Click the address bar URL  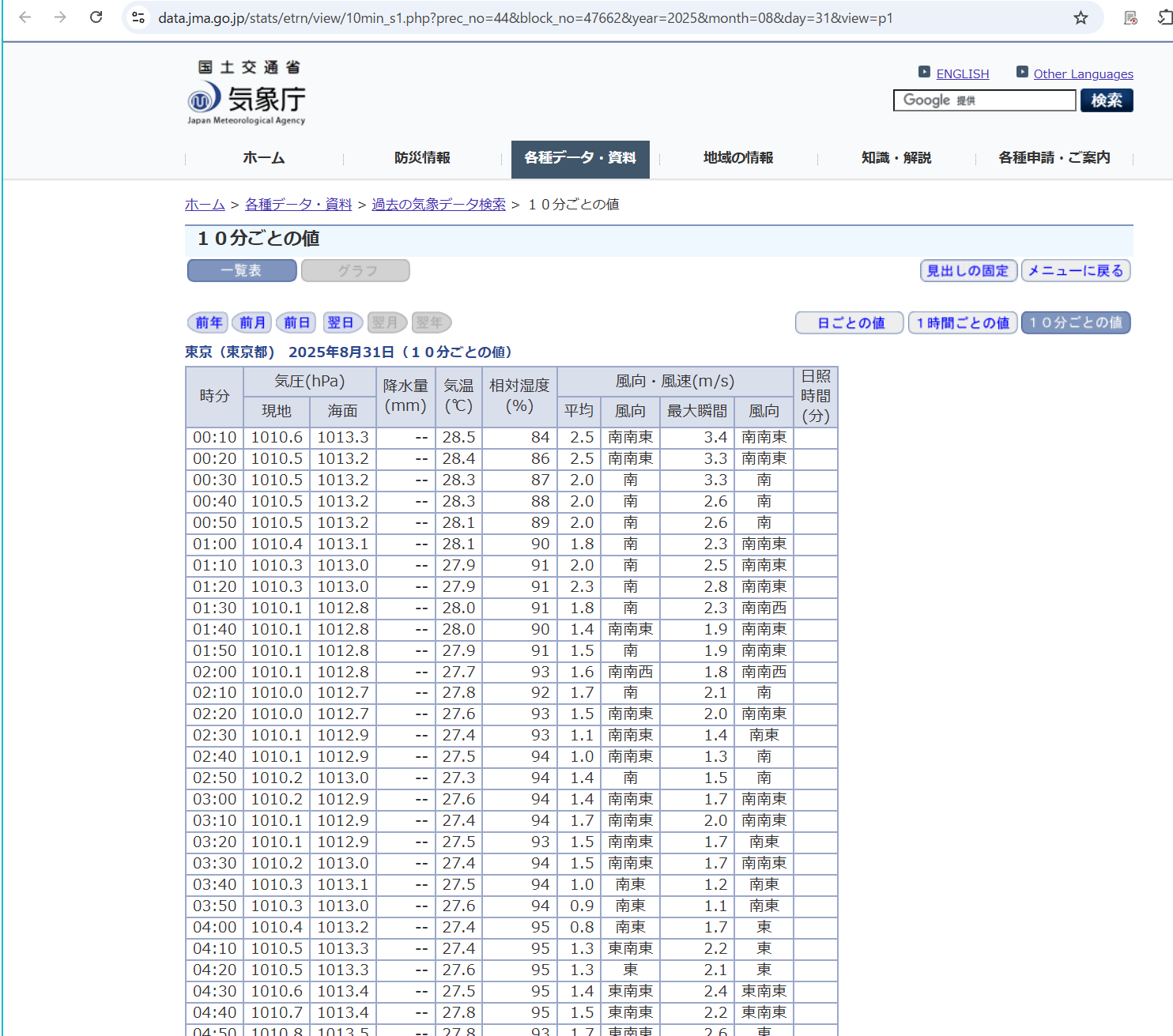(x=525, y=17)
